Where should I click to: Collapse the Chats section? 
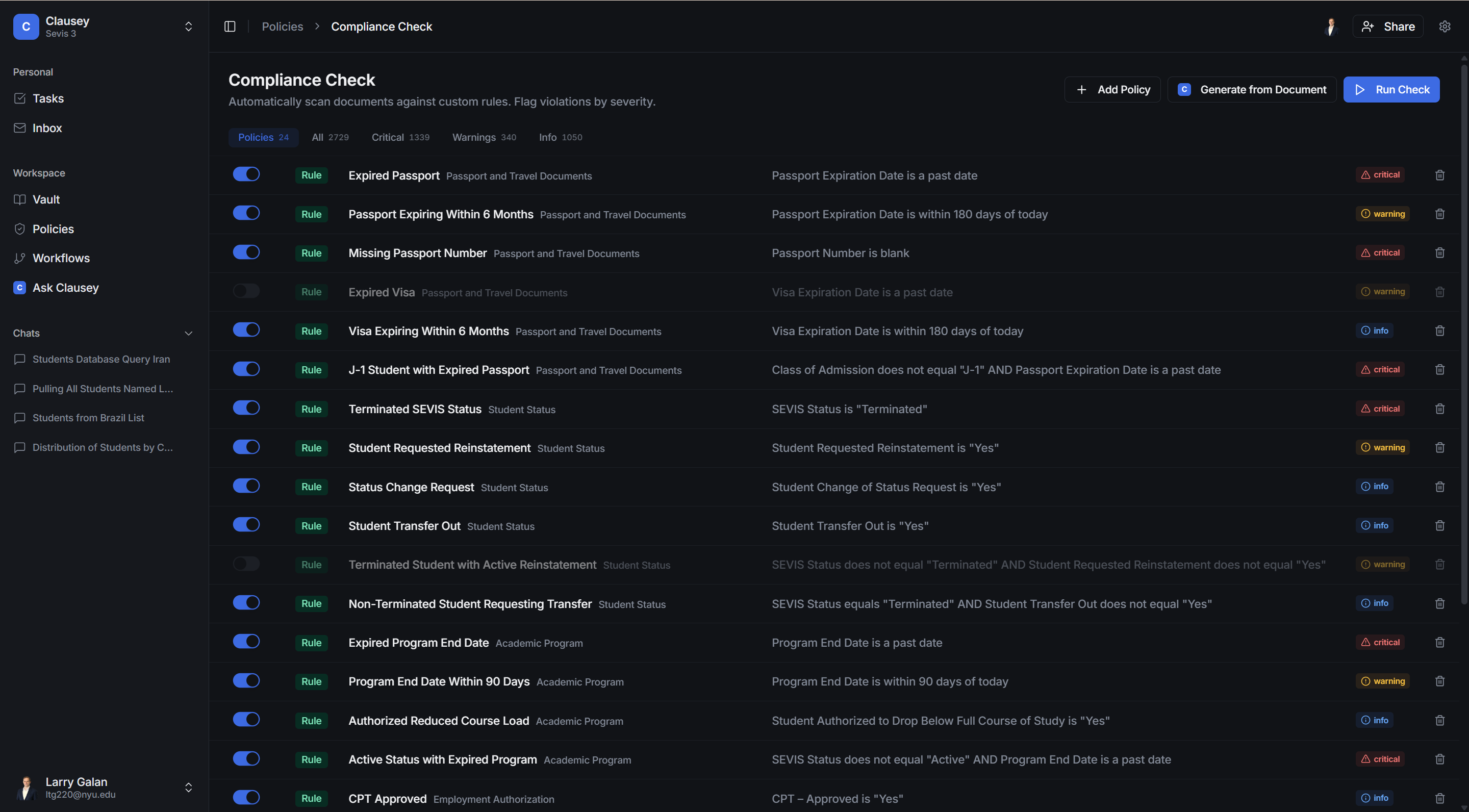click(x=188, y=333)
